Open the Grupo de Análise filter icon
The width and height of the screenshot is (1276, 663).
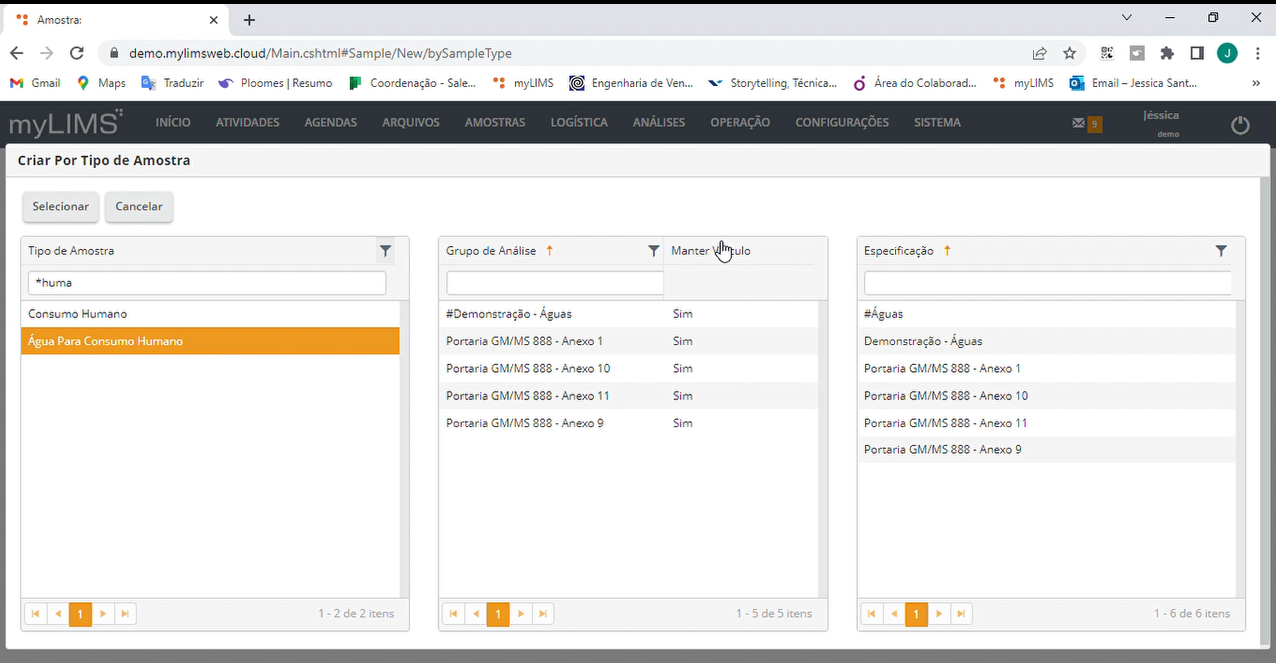point(653,251)
